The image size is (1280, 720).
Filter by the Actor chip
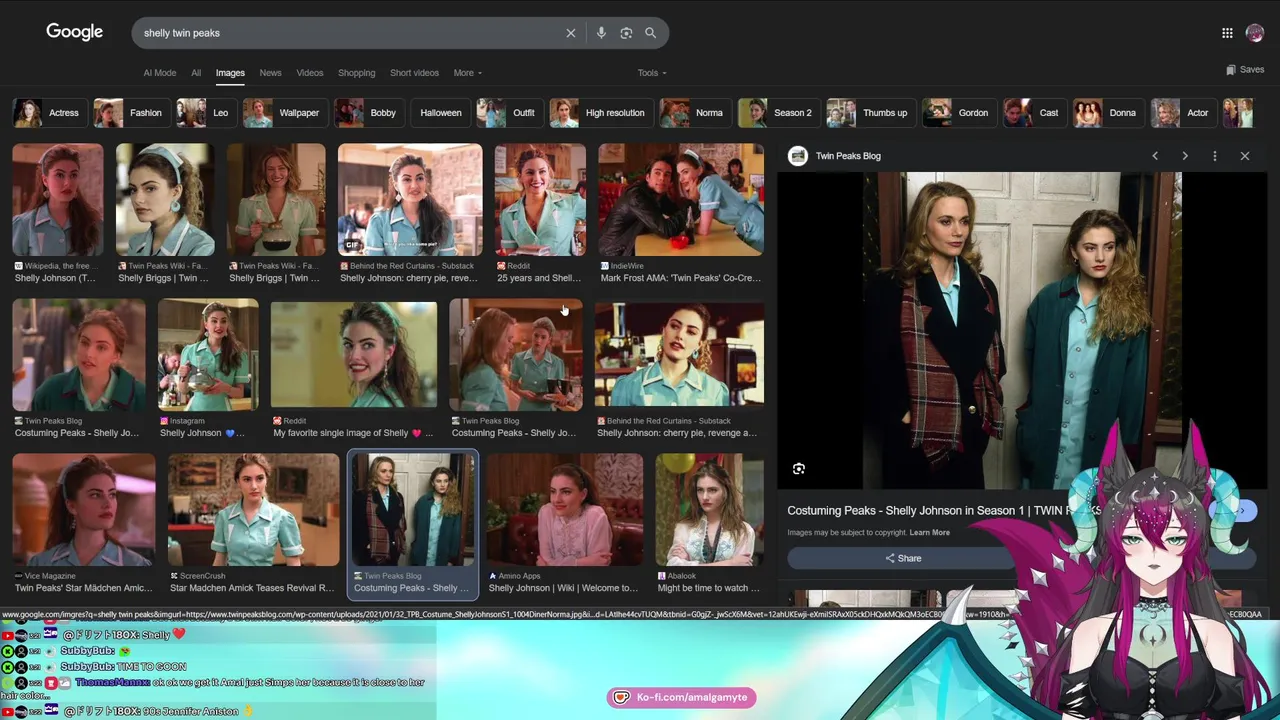tap(1182, 113)
